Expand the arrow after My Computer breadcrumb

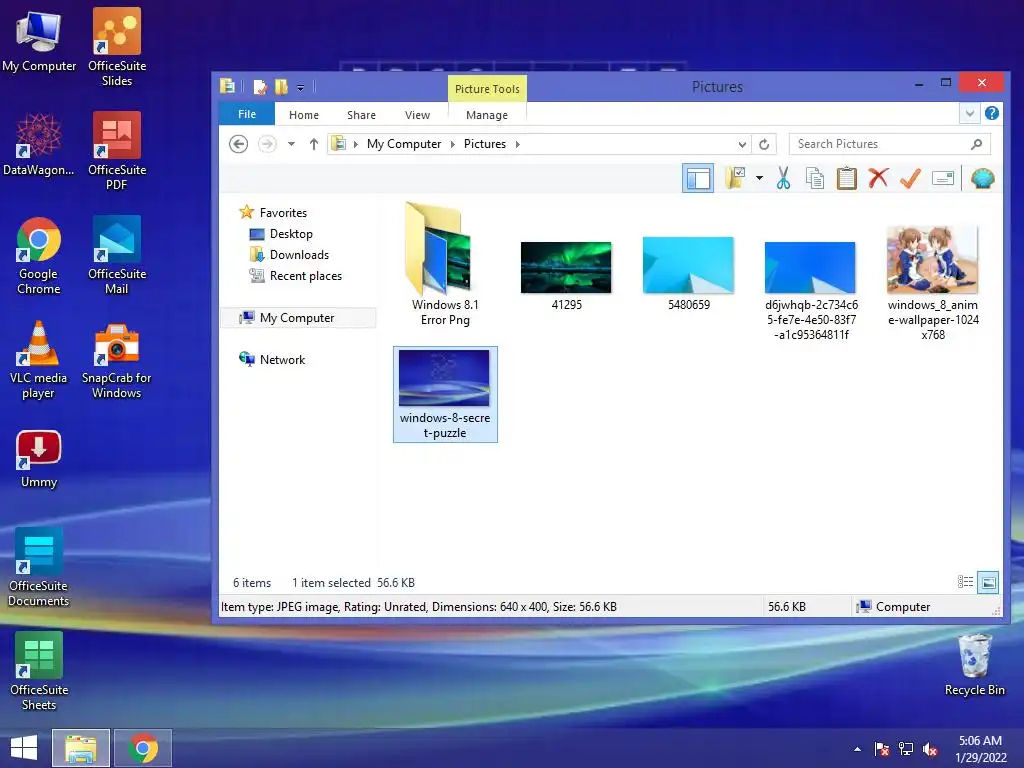pos(453,144)
